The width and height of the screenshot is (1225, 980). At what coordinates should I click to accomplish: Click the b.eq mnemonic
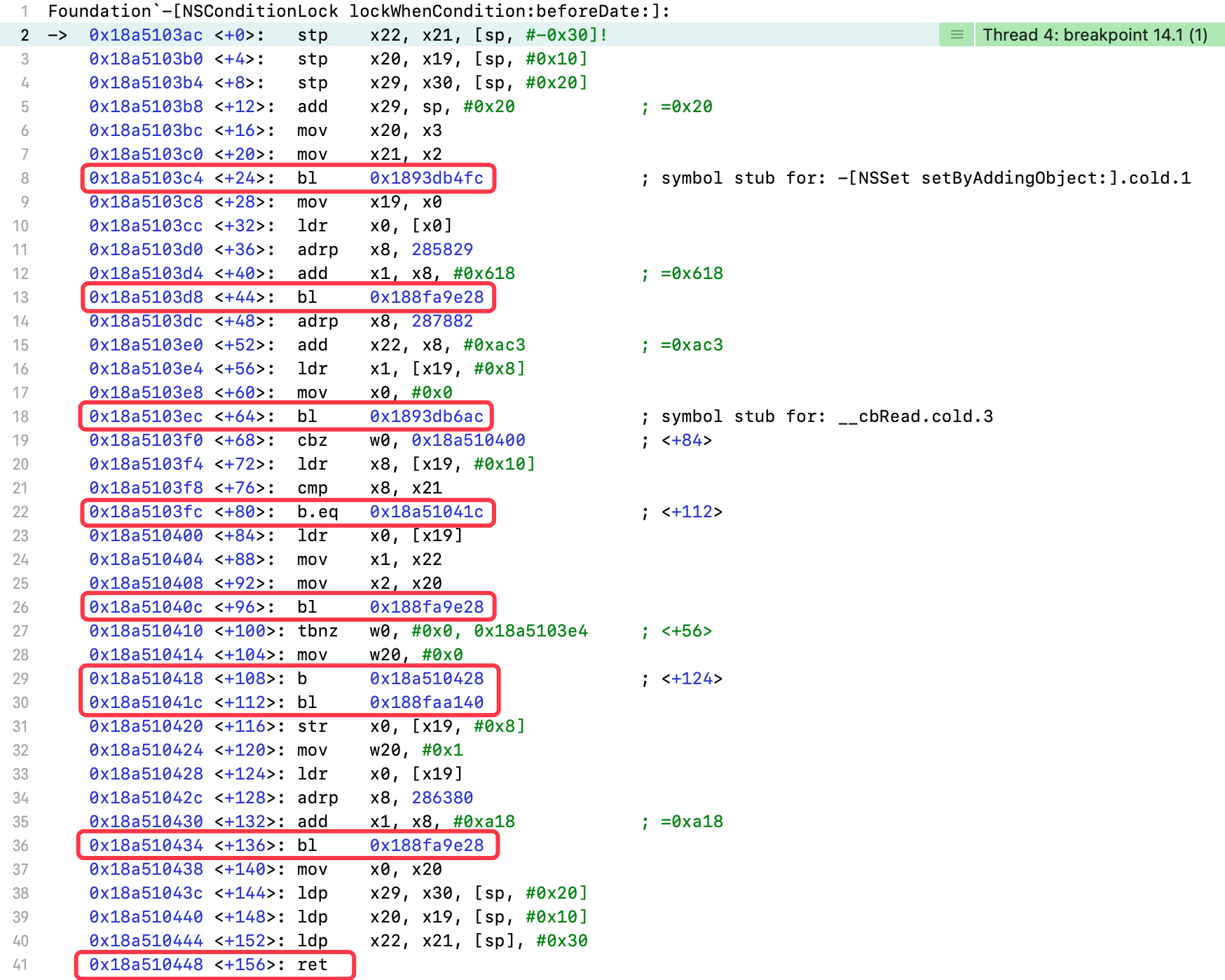pyautogui.click(x=317, y=512)
